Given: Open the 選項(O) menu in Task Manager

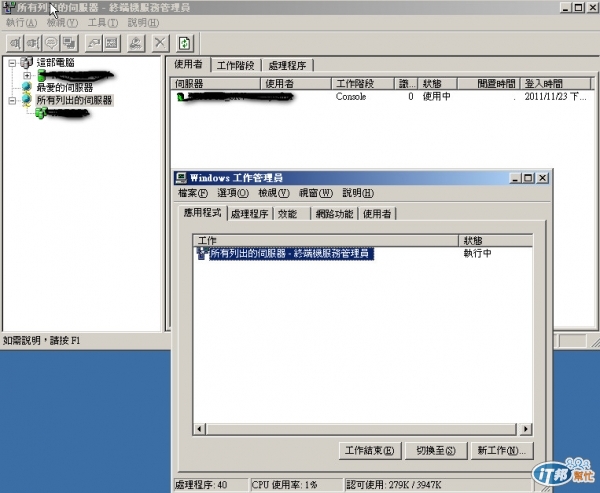Looking at the screenshot, I should tap(233, 193).
